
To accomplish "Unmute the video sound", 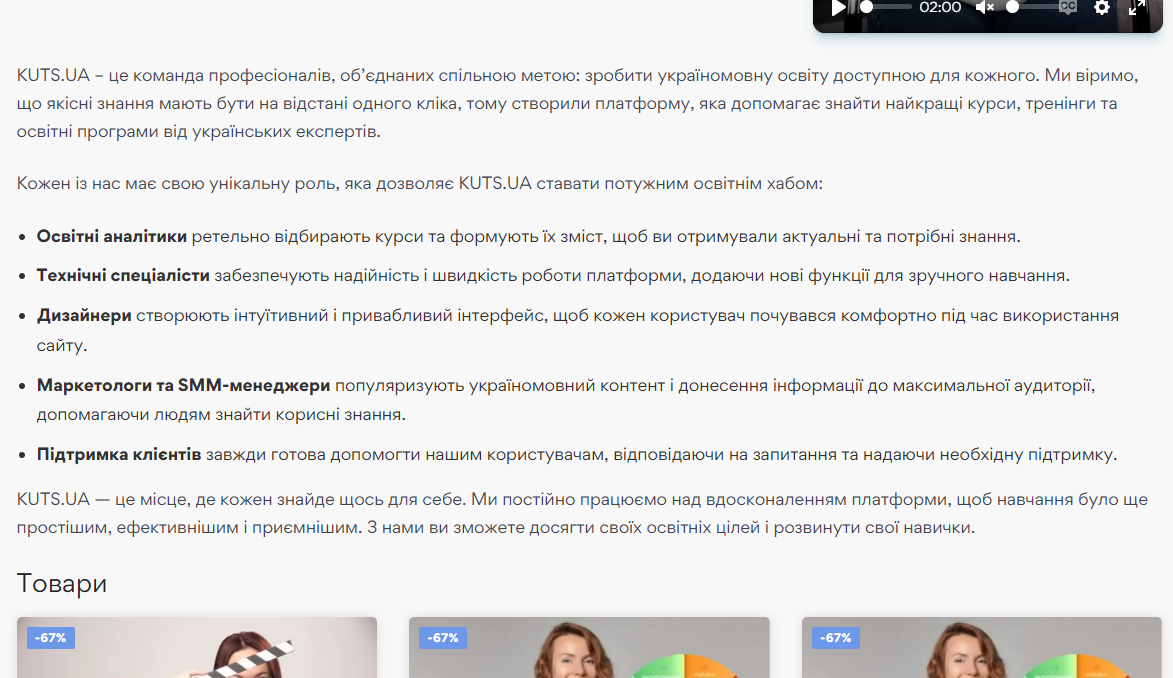I will tap(985, 8).
